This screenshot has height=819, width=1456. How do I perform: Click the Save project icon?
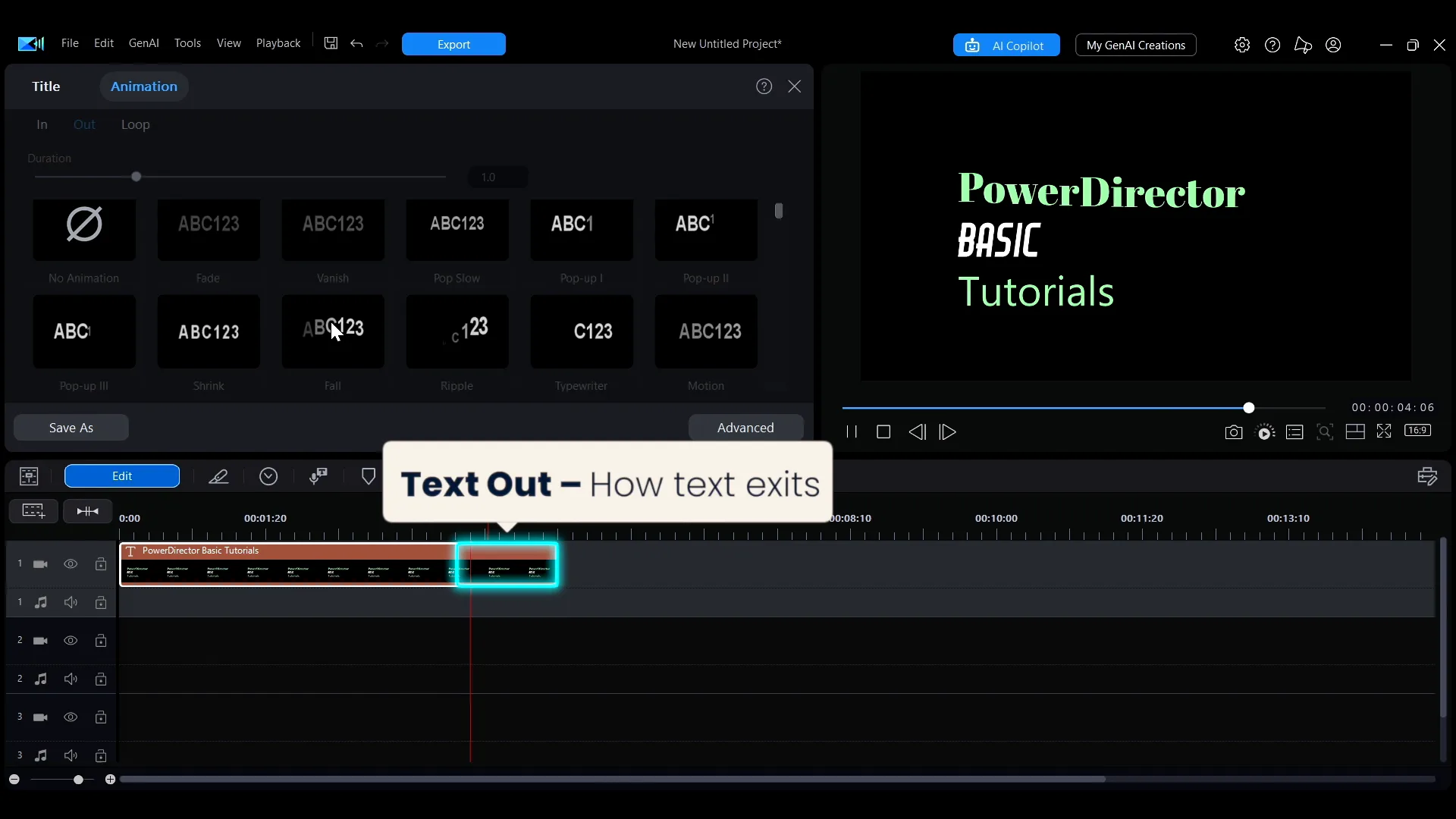pos(331,43)
